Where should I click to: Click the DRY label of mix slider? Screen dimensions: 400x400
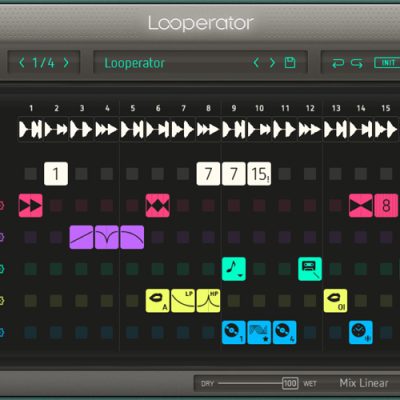(x=207, y=384)
